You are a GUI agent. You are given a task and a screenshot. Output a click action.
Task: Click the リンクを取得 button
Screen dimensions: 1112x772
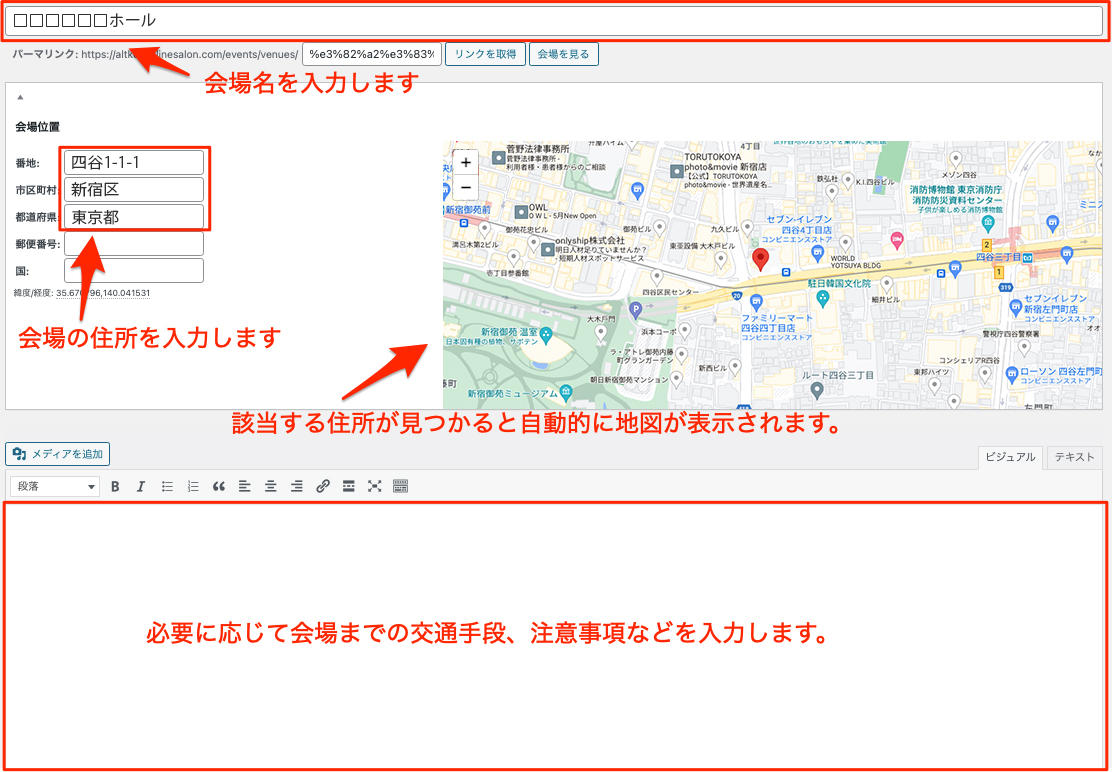485,54
